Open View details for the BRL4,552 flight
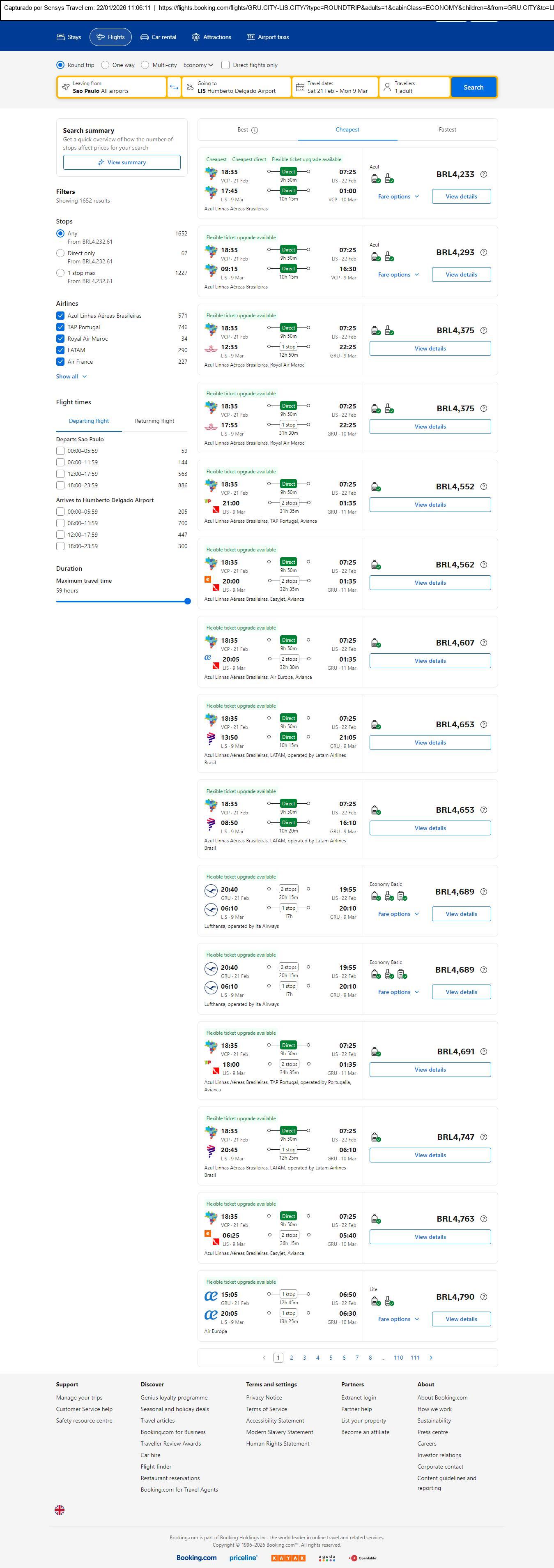 (430, 505)
